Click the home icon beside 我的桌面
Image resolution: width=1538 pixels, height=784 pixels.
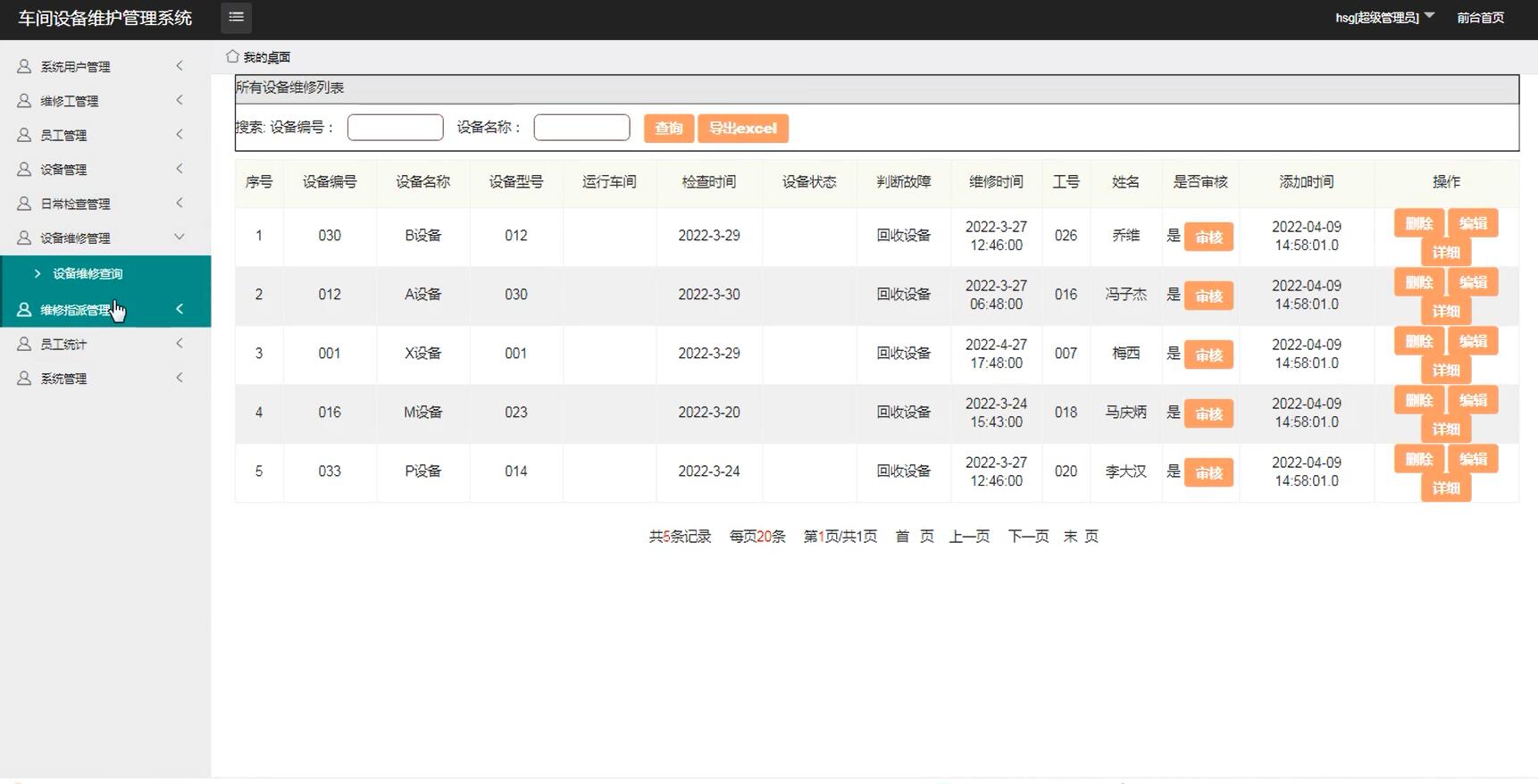coord(232,56)
